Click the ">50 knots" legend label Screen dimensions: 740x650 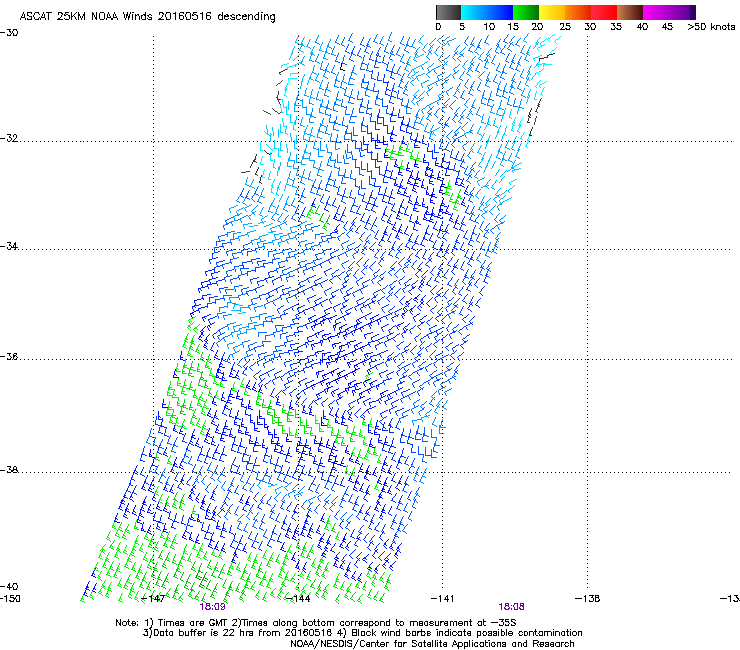coord(711,26)
